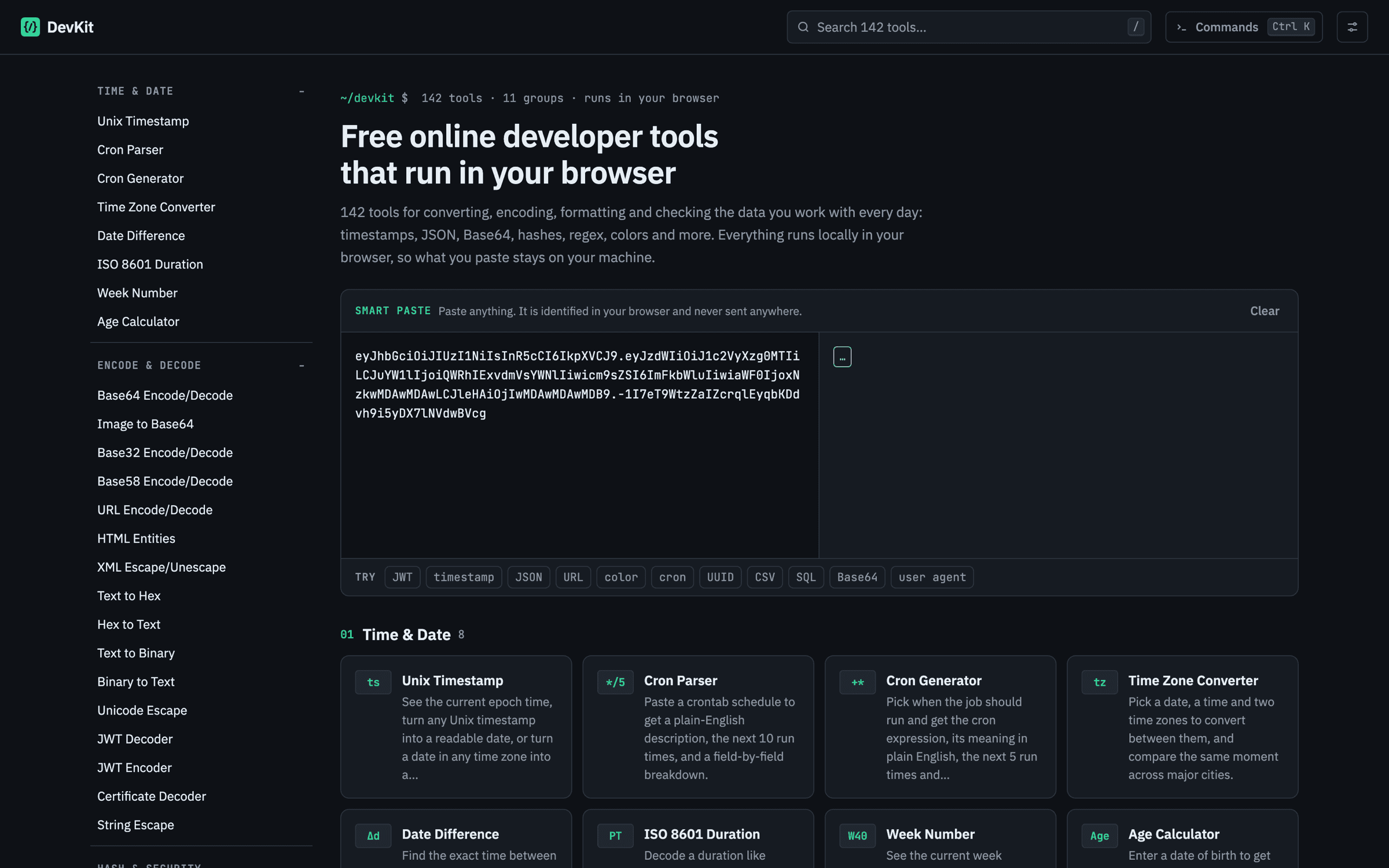Try the JSON sample chip

tap(528, 577)
